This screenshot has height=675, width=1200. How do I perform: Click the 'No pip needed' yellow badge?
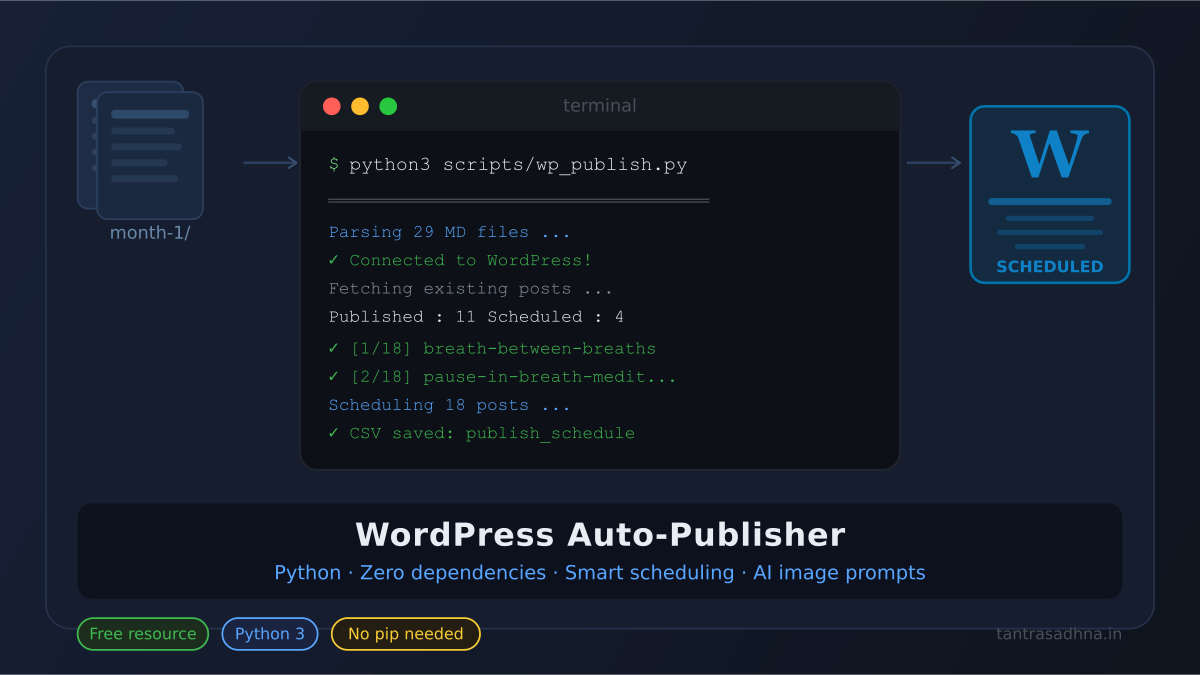click(406, 634)
